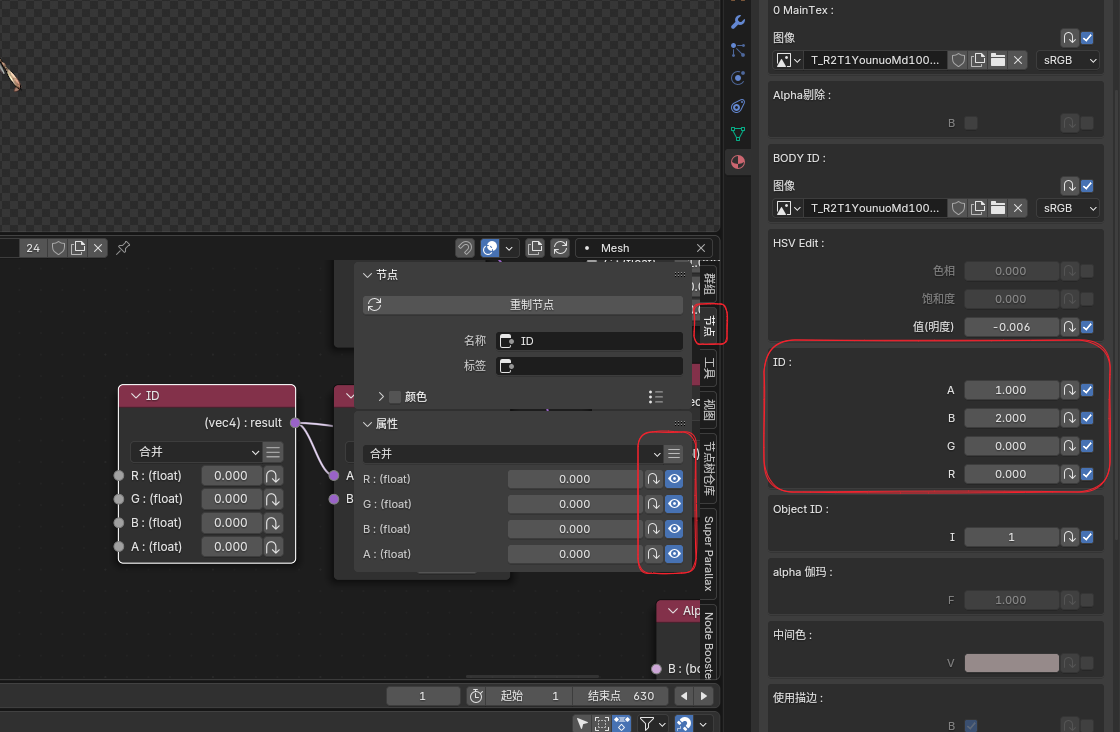Toggle eye visibility for R float property
The image size is (1120, 732).
674,479
